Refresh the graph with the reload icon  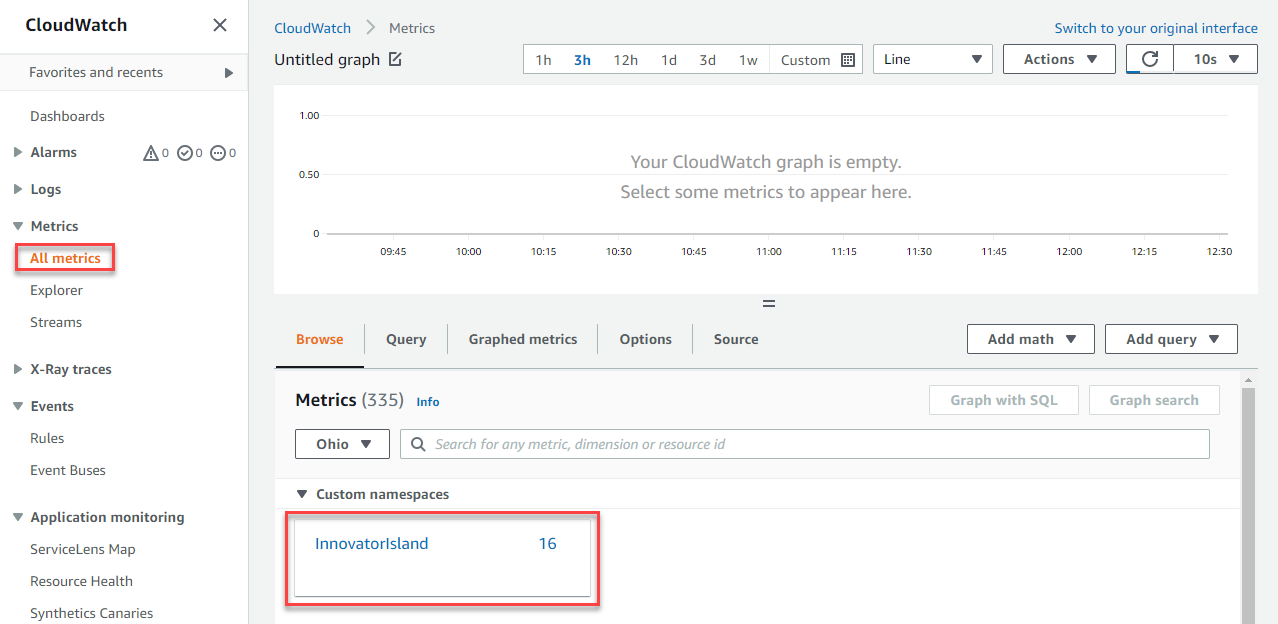(1150, 59)
